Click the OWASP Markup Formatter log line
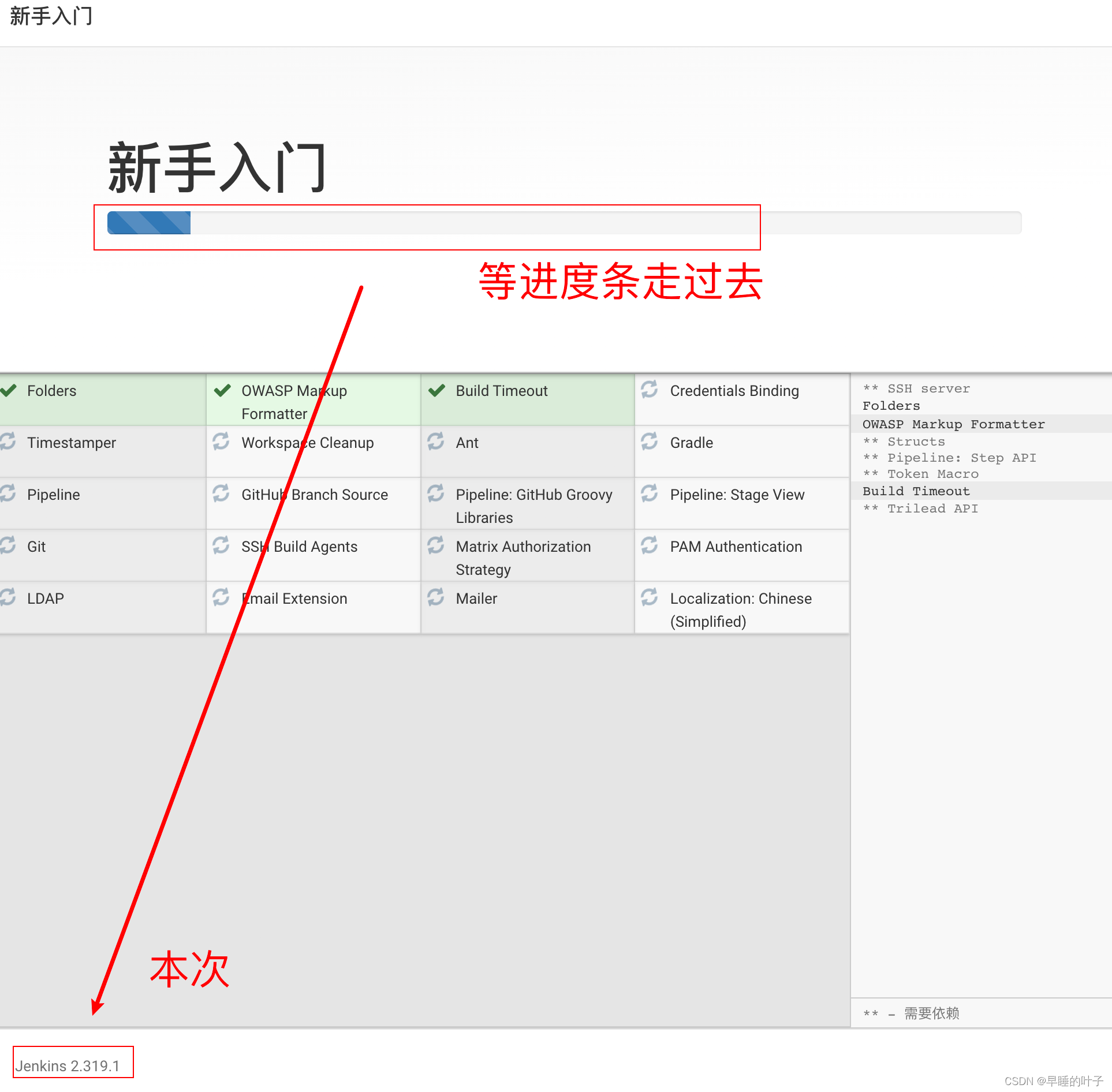Image resolution: width=1112 pixels, height=1092 pixels. [x=953, y=424]
